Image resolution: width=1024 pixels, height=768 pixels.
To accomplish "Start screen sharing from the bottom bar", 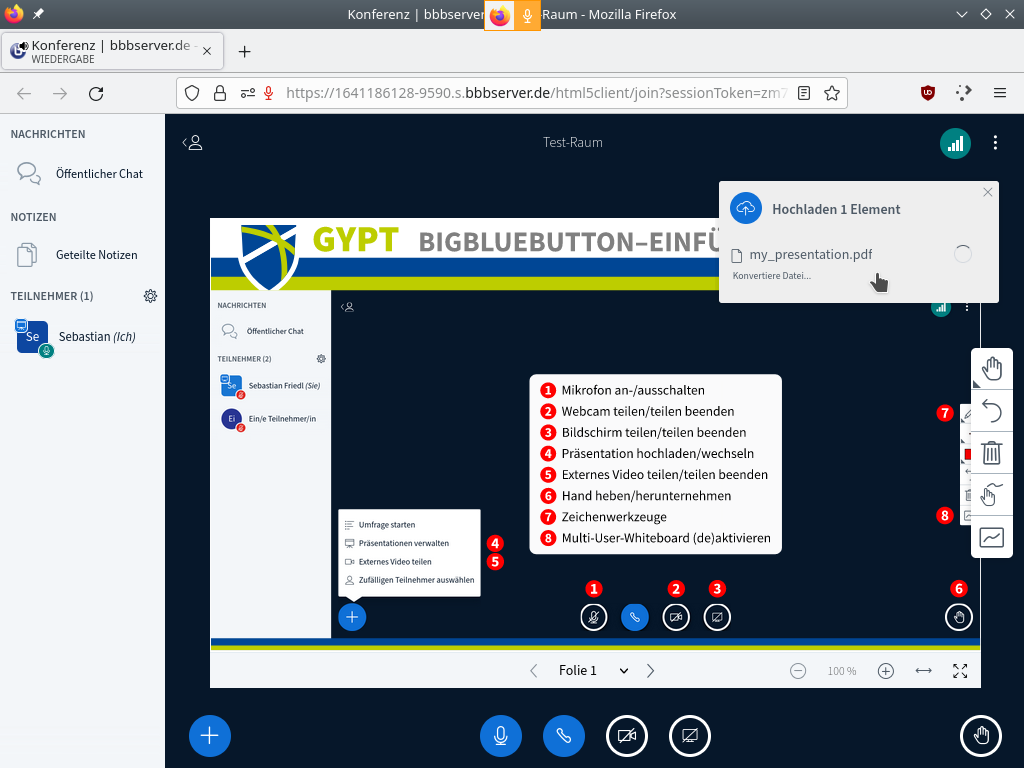I will pyautogui.click(x=690, y=736).
